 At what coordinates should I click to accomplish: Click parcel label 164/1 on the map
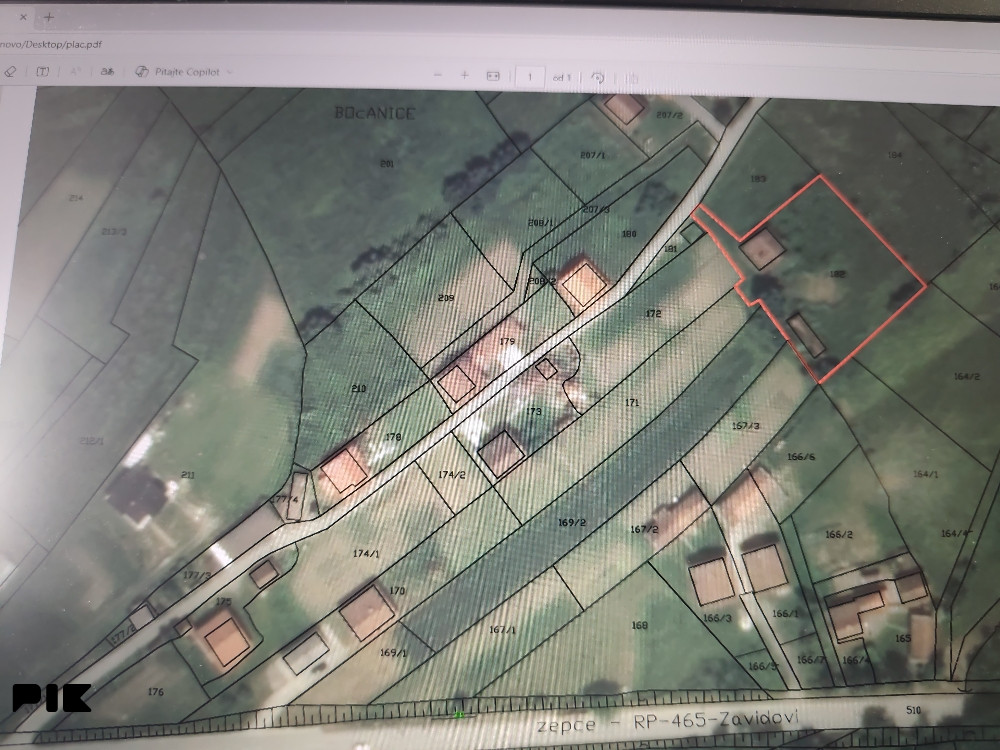[925, 474]
